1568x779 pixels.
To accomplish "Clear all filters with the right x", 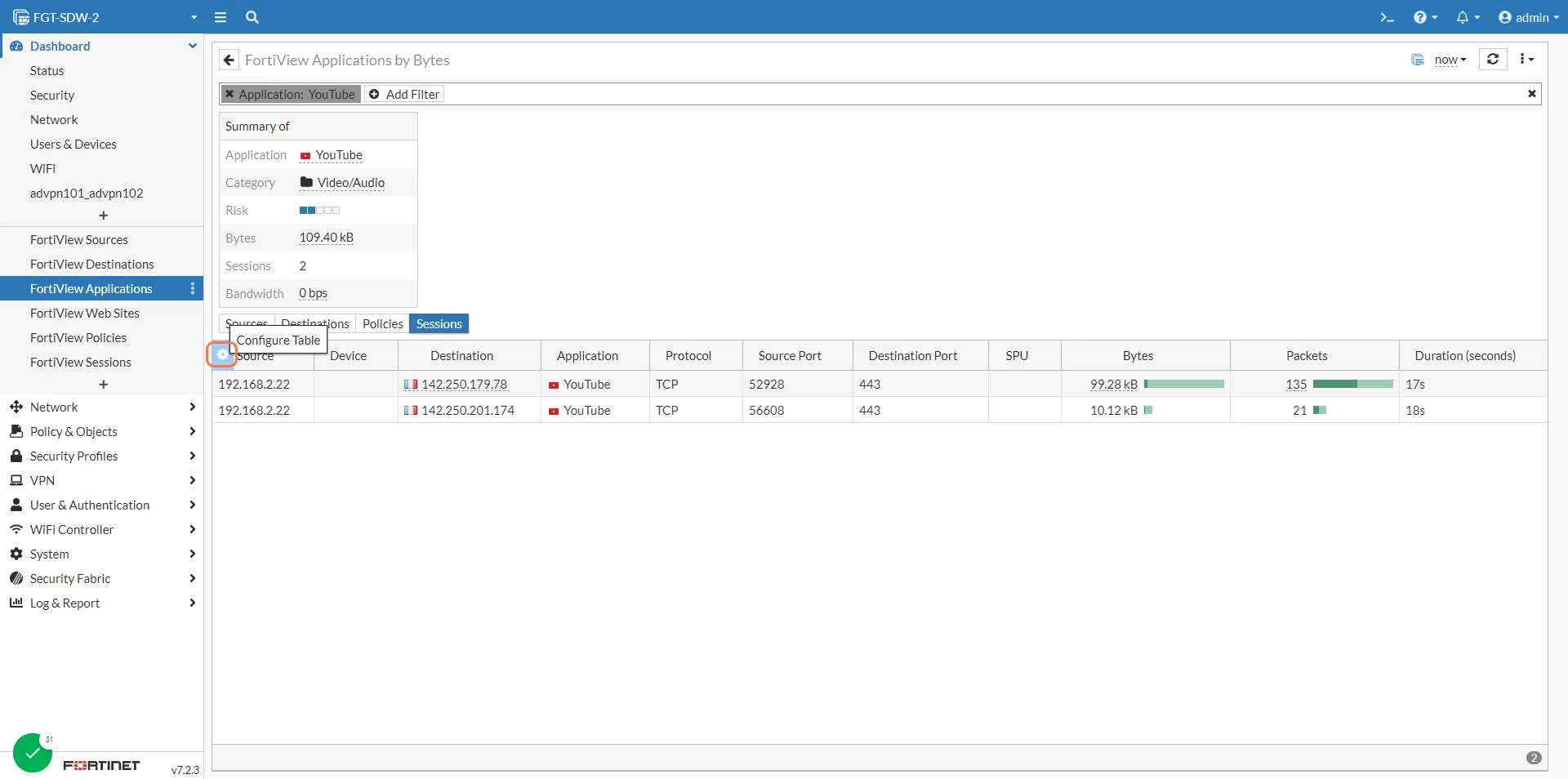I will pyautogui.click(x=1532, y=94).
